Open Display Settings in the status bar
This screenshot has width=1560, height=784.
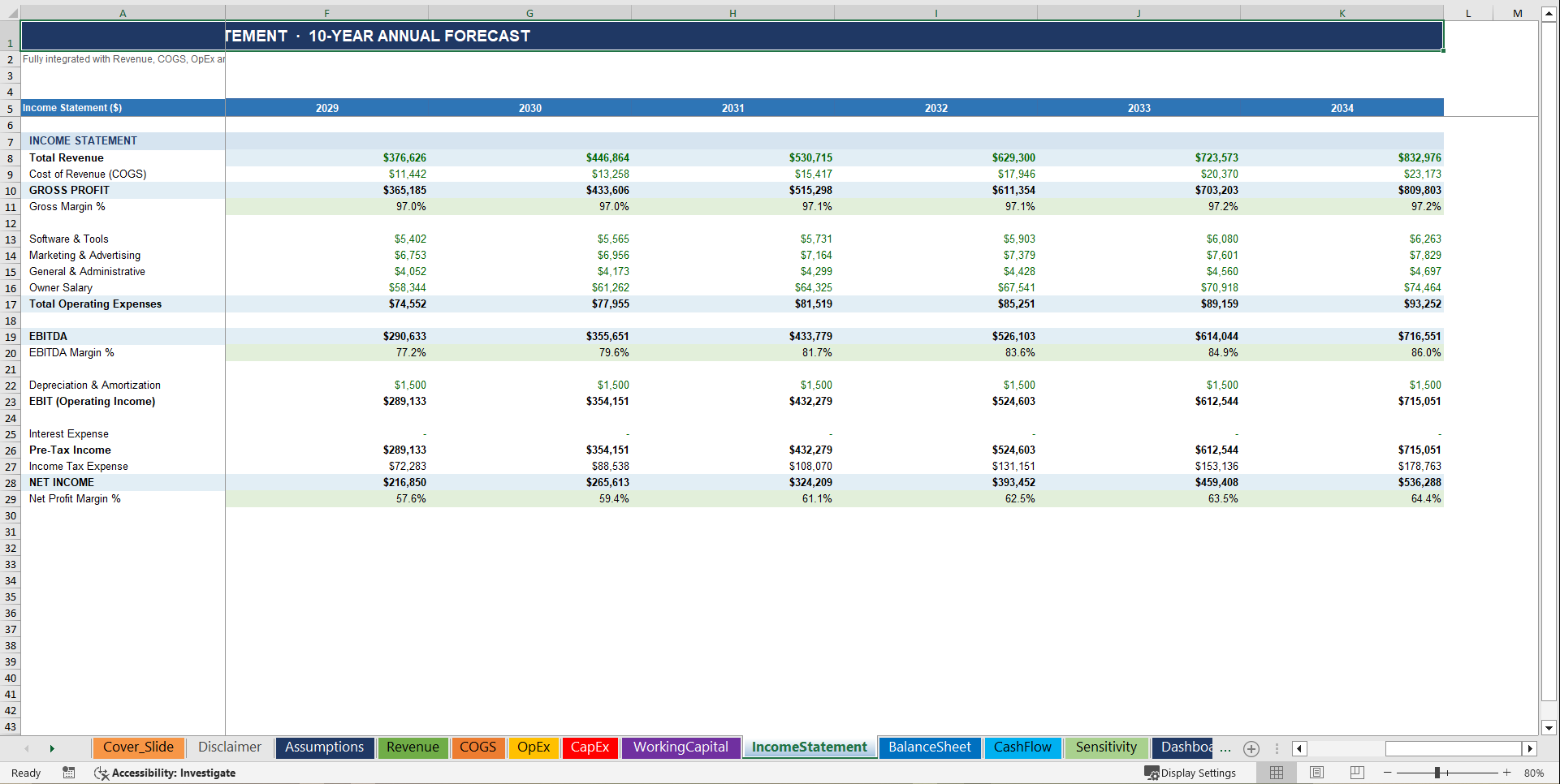click(x=1191, y=773)
